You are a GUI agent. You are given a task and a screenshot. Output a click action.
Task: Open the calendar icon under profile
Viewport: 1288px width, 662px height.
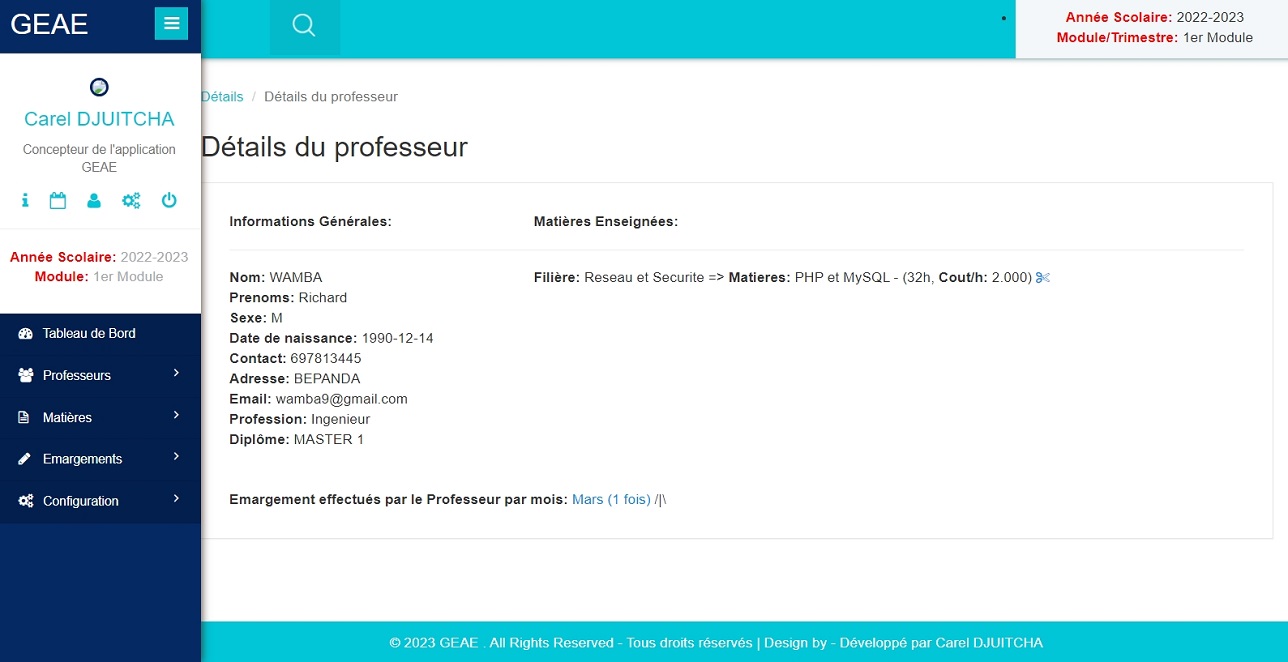pos(58,201)
